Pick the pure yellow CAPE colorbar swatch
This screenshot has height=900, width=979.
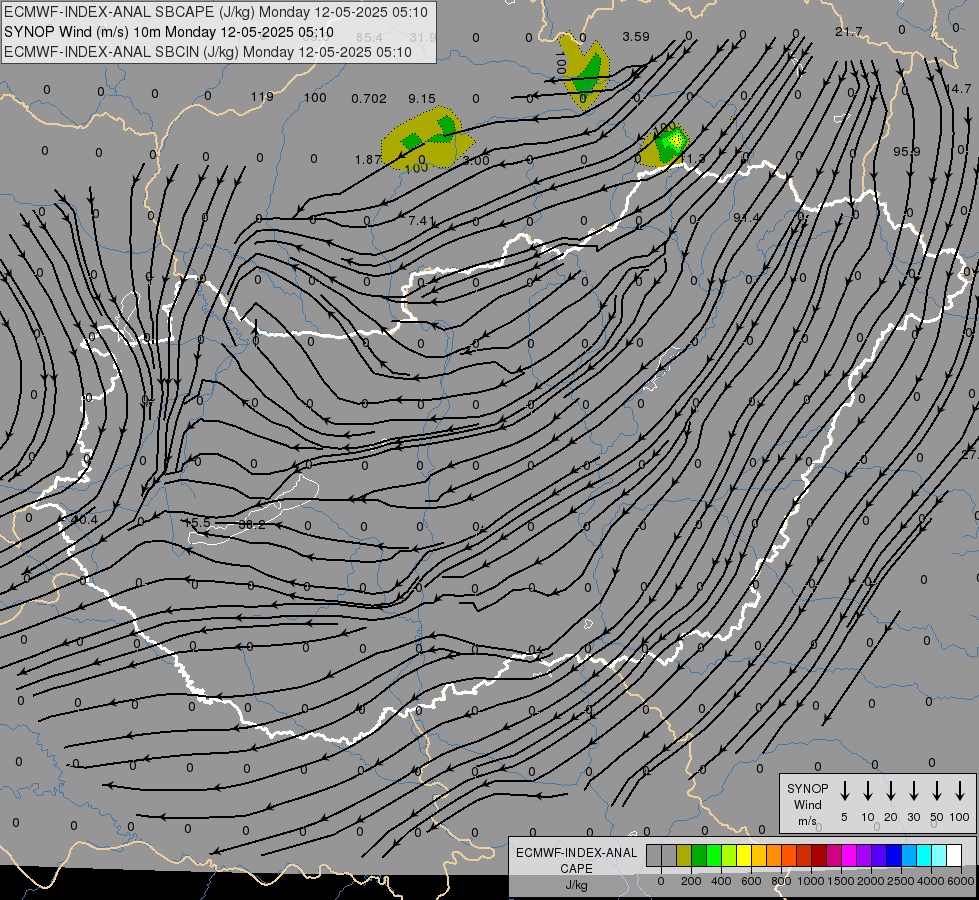point(744,855)
